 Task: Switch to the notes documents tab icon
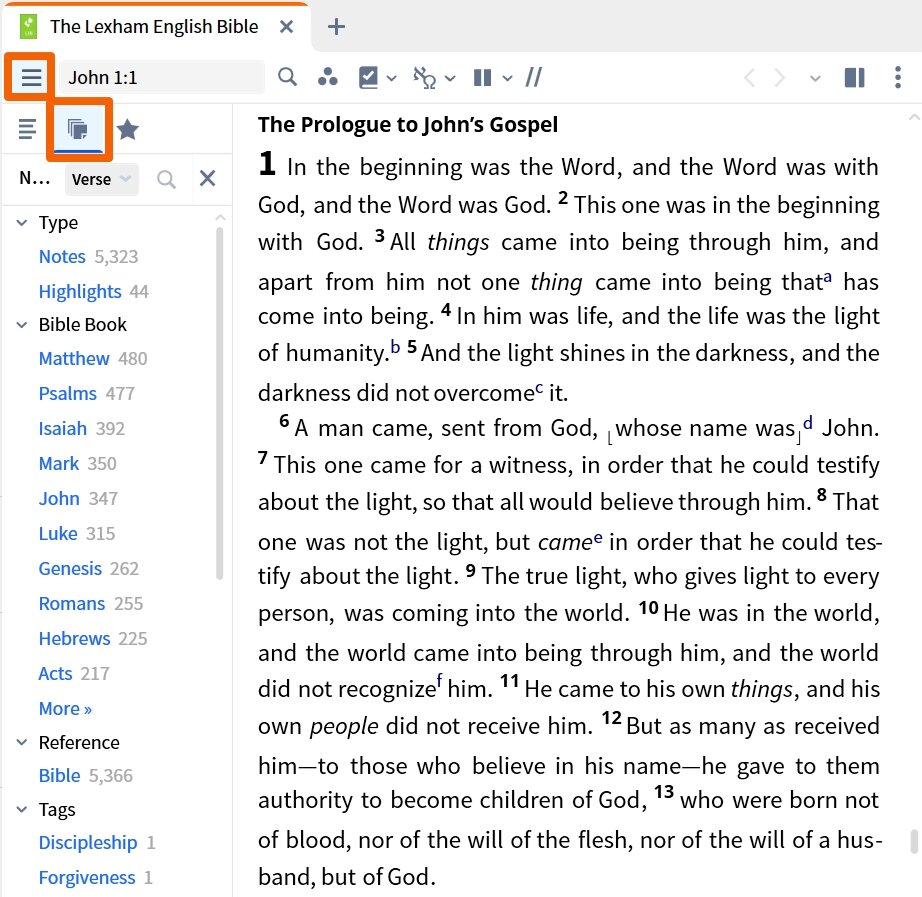point(78,129)
